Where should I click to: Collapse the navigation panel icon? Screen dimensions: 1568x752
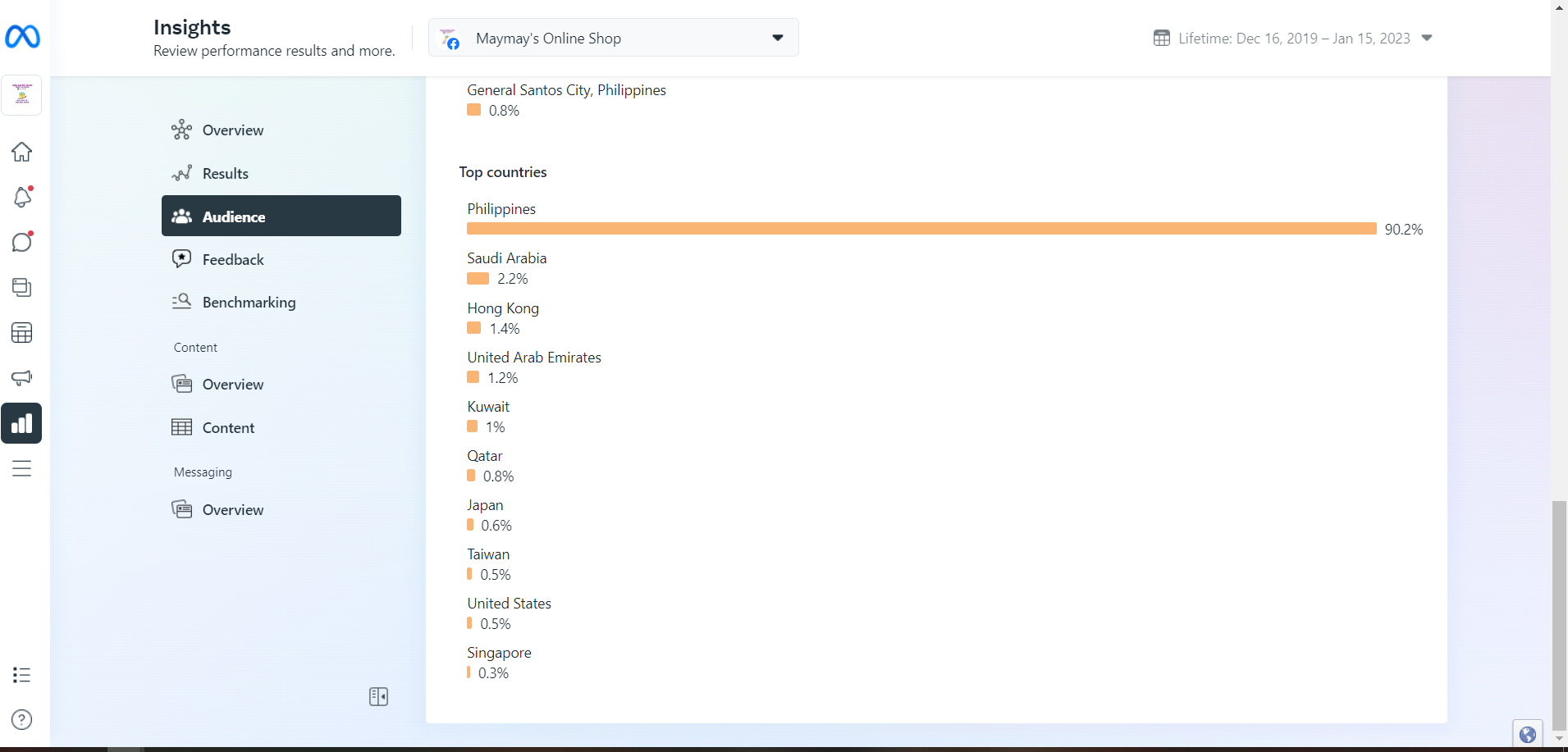378,696
